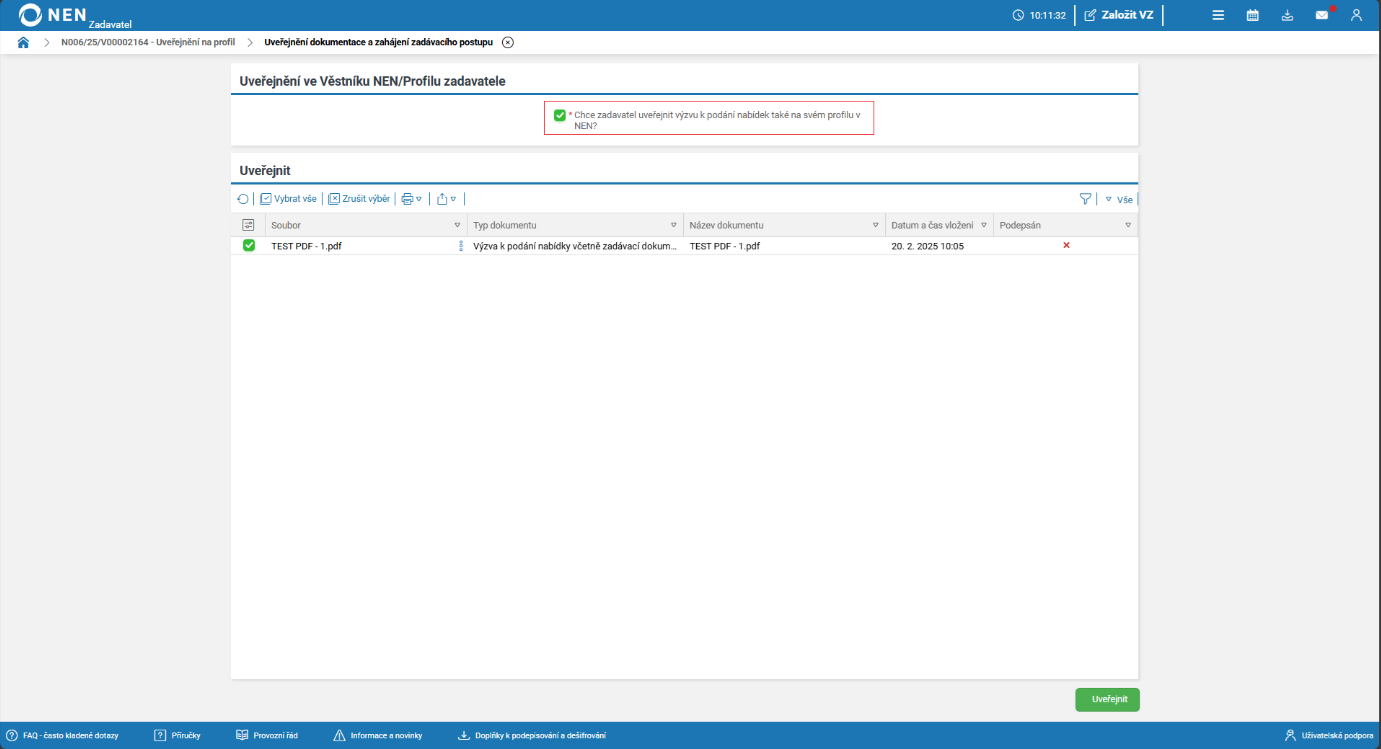The width and height of the screenshot is (1381, 749).
Task: Click the Založit VZ button
Action: (x=1119, y=15)
